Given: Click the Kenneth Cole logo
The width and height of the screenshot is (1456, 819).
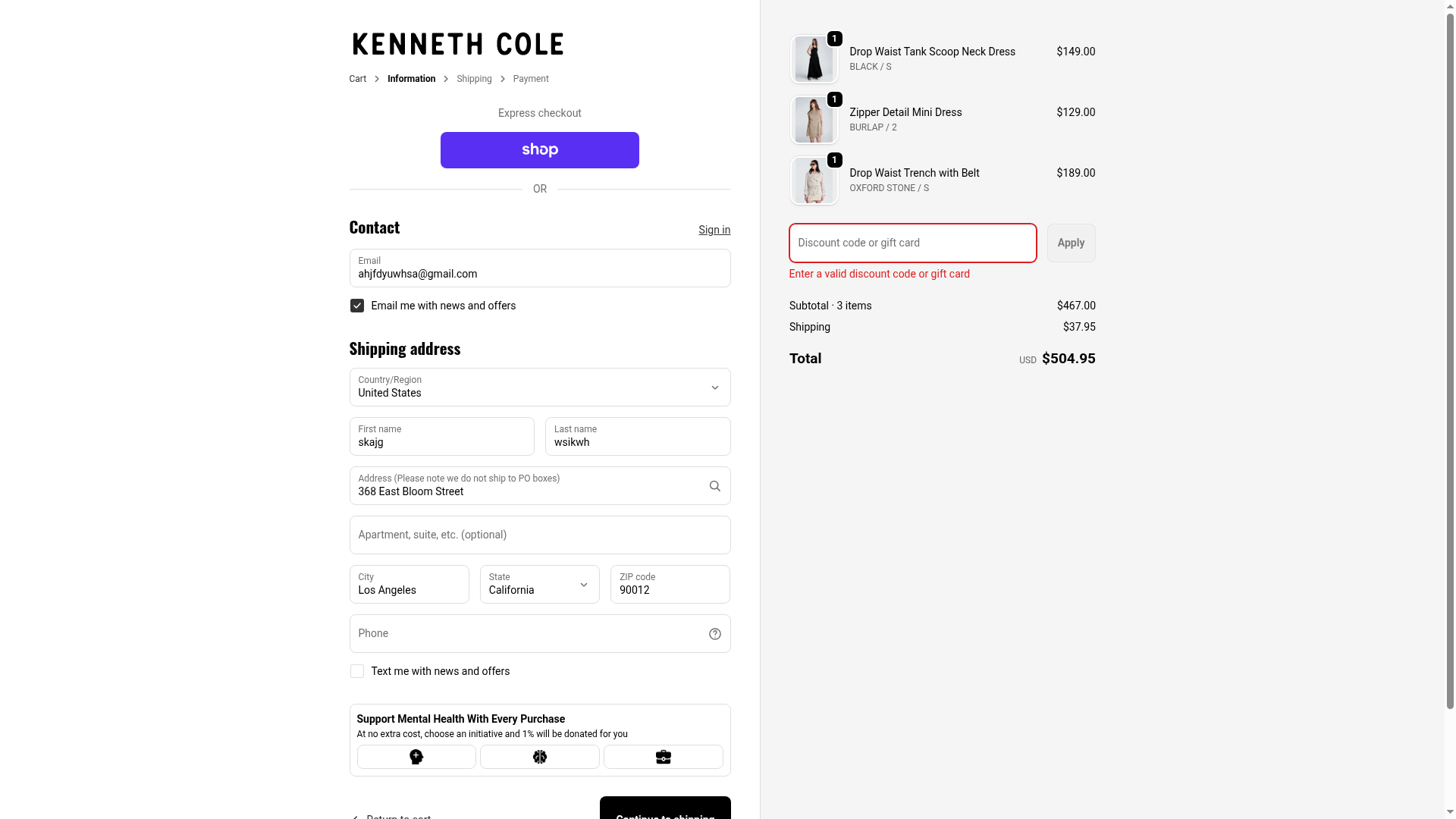Looking at the screenshot, I should pyautogui.click(x=458, y=44).
